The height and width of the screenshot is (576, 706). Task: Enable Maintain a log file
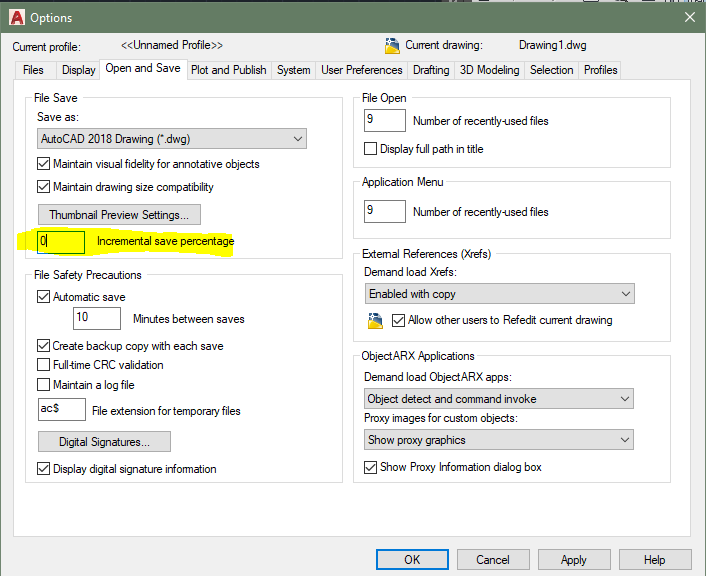[x=44, y=385]
